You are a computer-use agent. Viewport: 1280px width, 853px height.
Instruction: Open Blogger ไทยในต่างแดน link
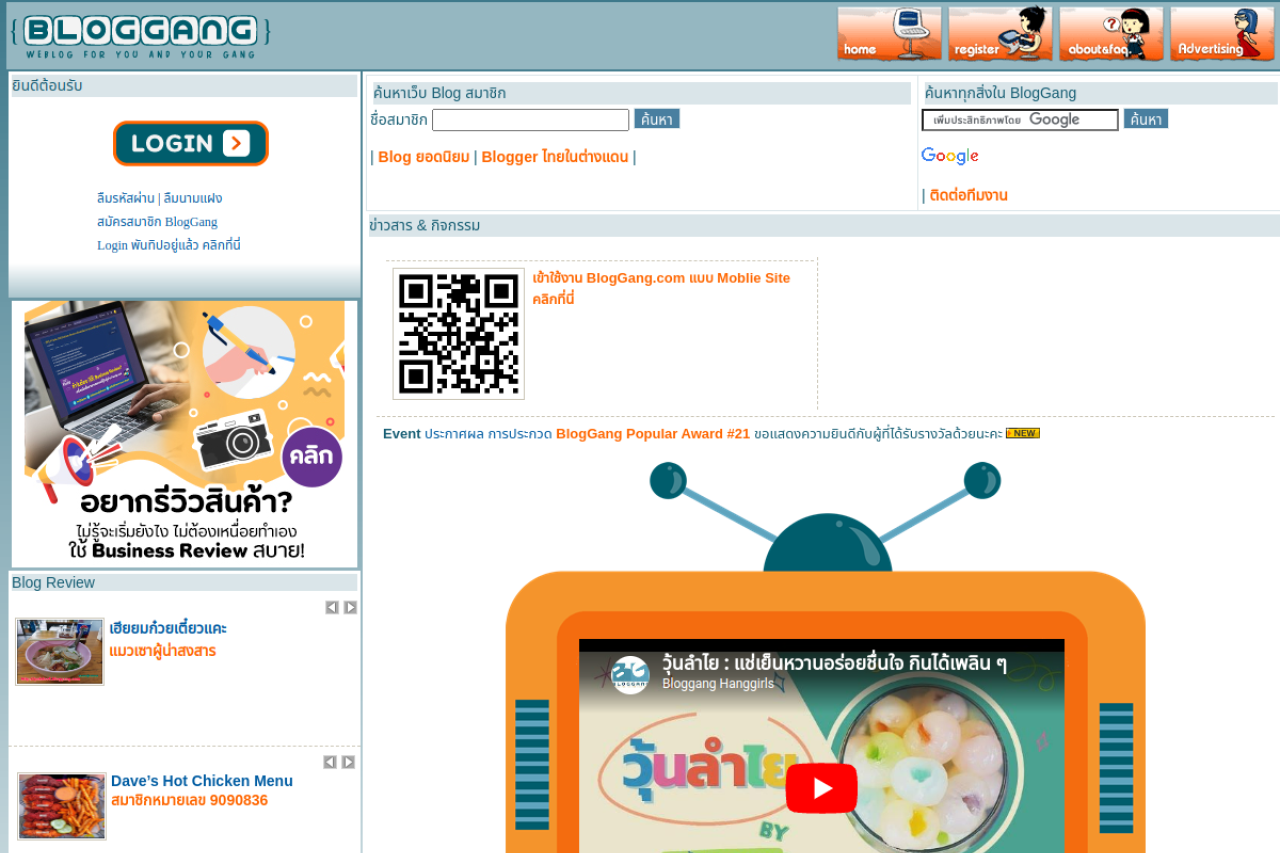(x=555, y=157)
